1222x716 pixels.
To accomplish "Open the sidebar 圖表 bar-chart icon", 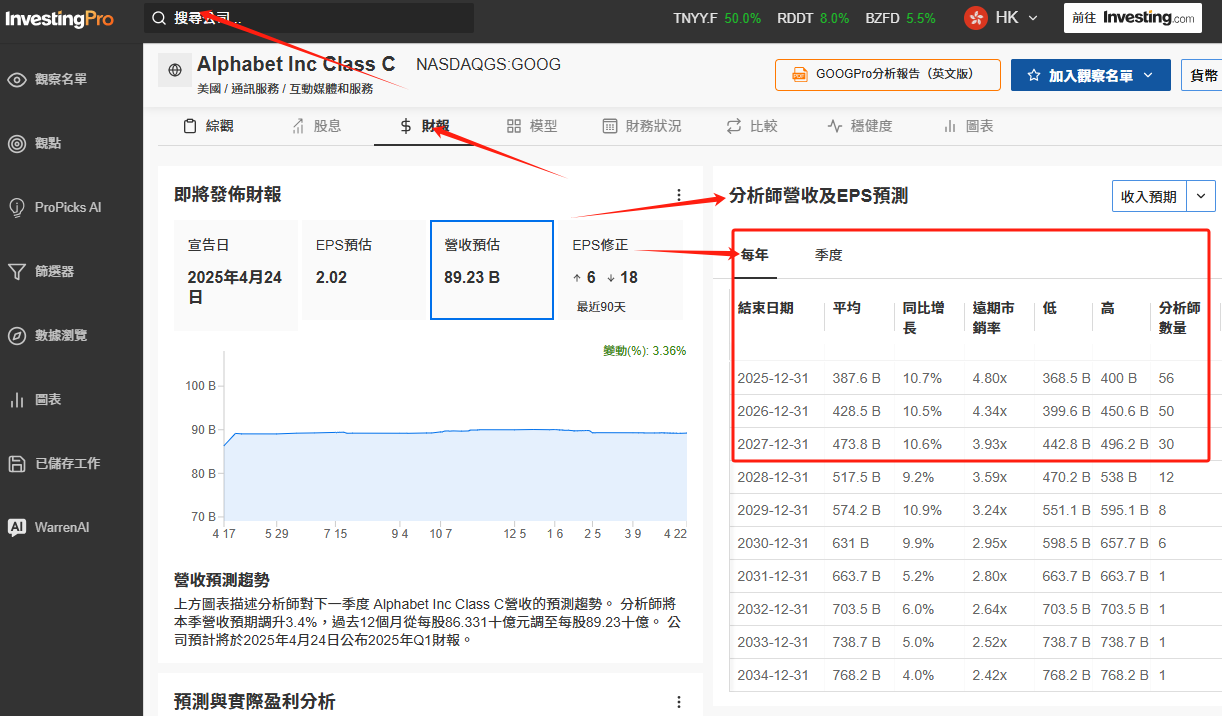I will (17, 399).
